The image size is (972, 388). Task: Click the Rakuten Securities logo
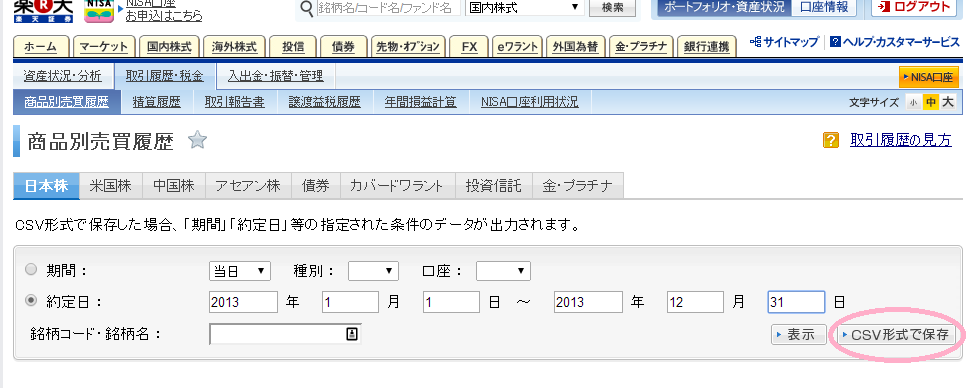tap(43, 11)
